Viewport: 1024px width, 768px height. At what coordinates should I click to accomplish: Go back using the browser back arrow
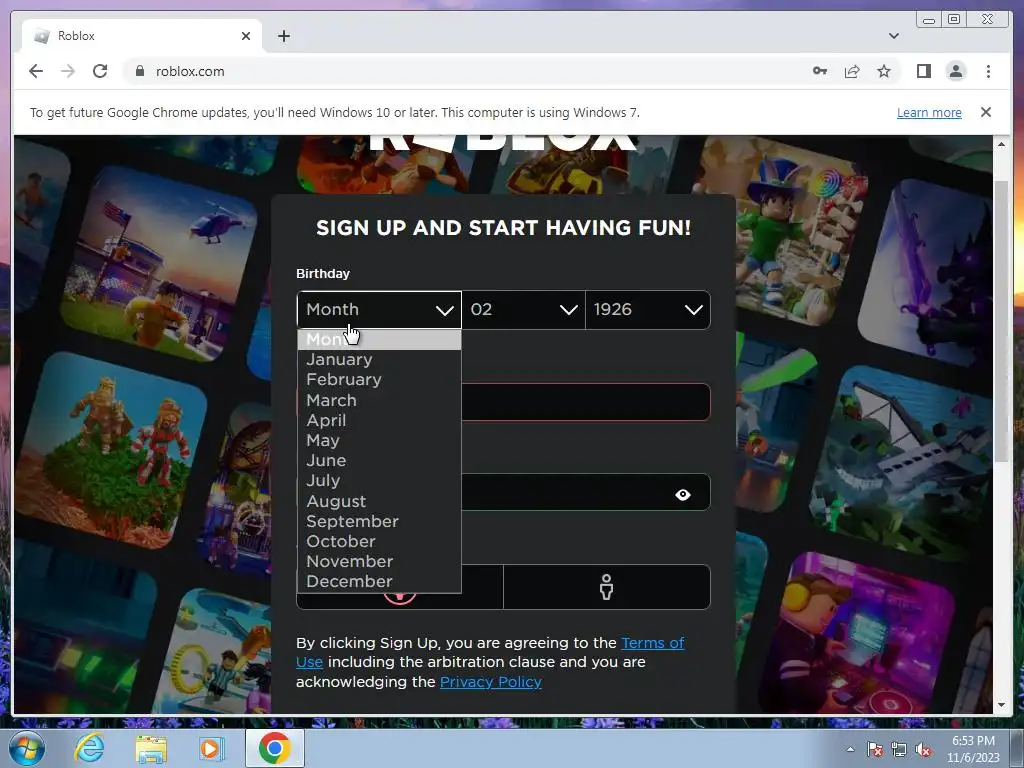(36, 71)
